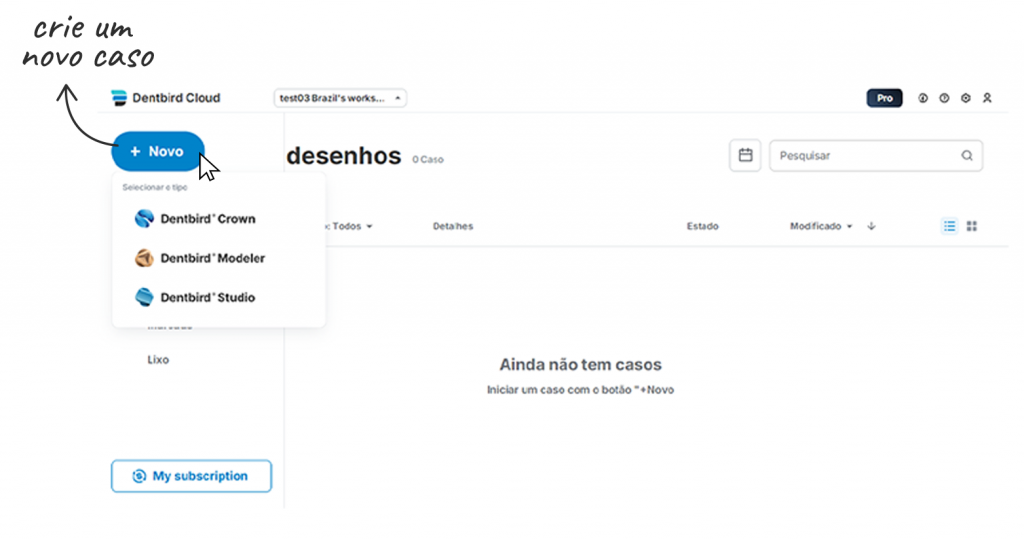
Task: Click the 'Ainda não tem casos' message
Action: click(581, 364)
